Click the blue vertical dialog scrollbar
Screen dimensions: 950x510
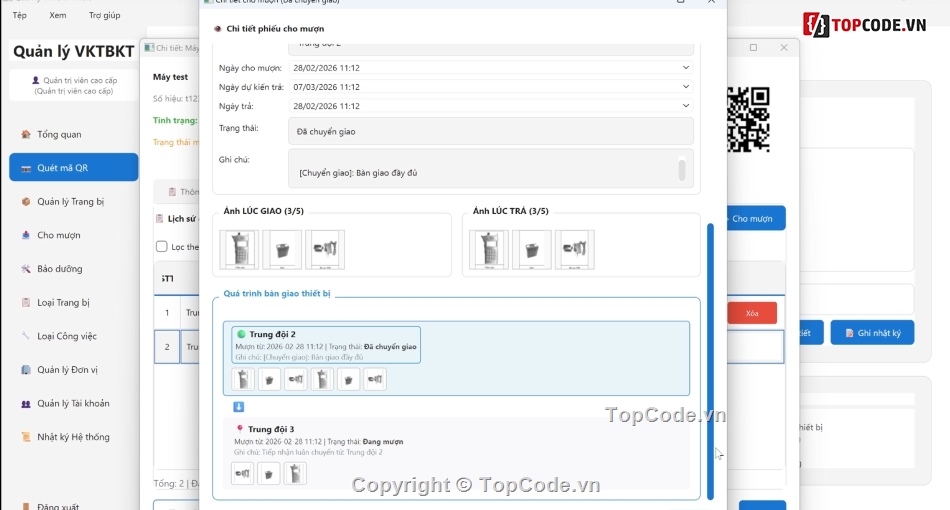tap(710, 360)
